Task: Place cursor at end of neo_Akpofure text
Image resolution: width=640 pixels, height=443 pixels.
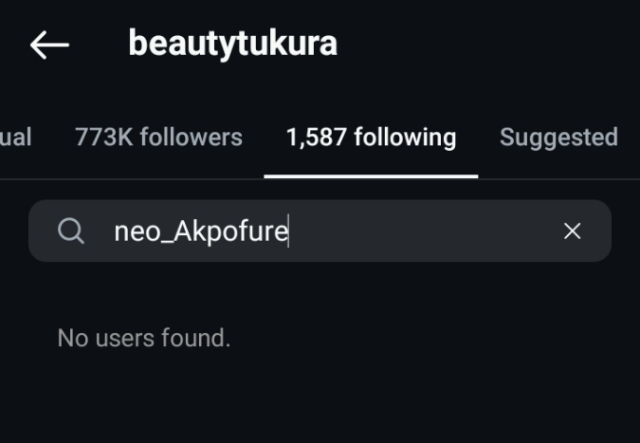Action: click(288, 232)
